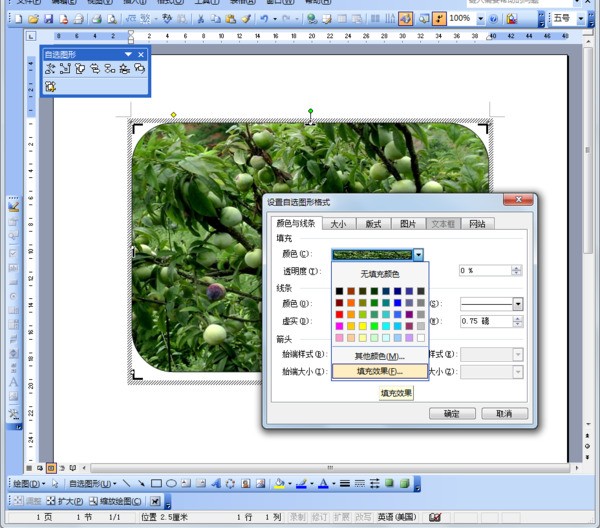This screenshot has height=528, width=600.
Task: Save the document with the floppy disk icon
Action: pyautogui.click(x=49, y=18)
